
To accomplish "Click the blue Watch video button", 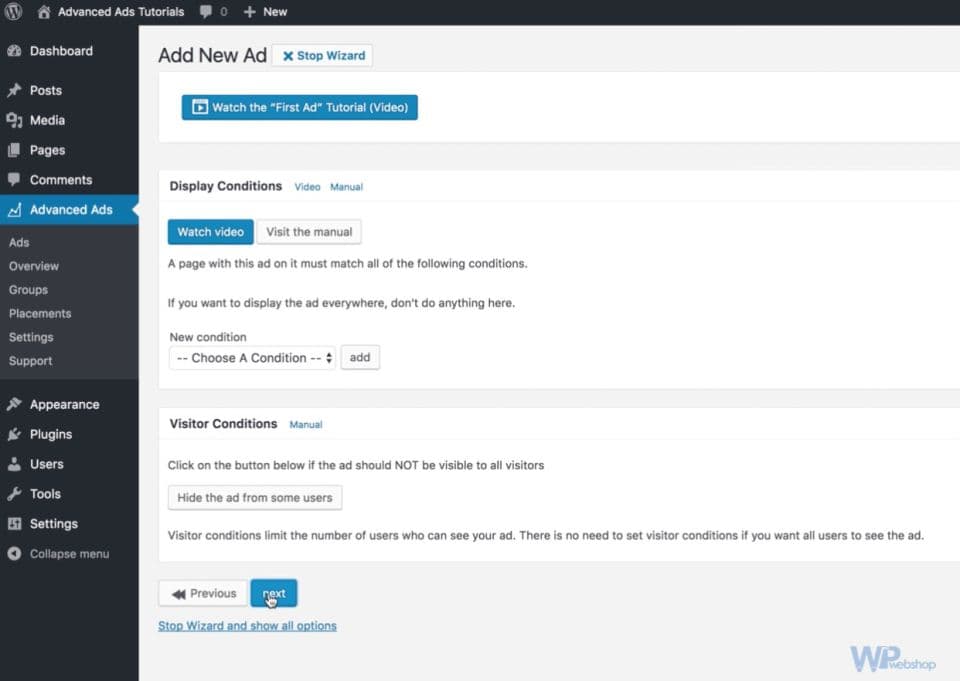I will point(211,232).
